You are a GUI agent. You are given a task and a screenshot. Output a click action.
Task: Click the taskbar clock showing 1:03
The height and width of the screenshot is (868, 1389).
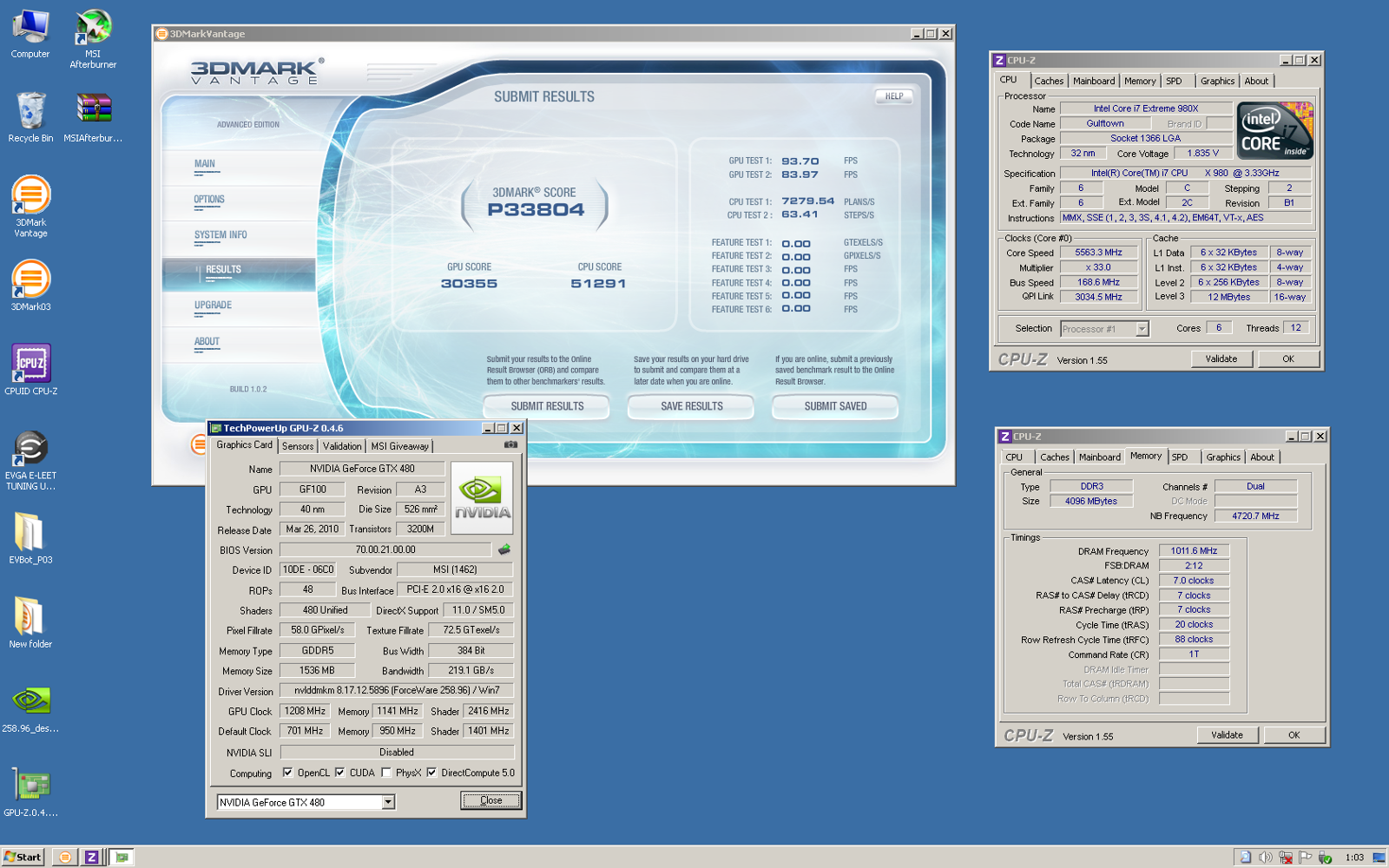tap(1354, 858)
